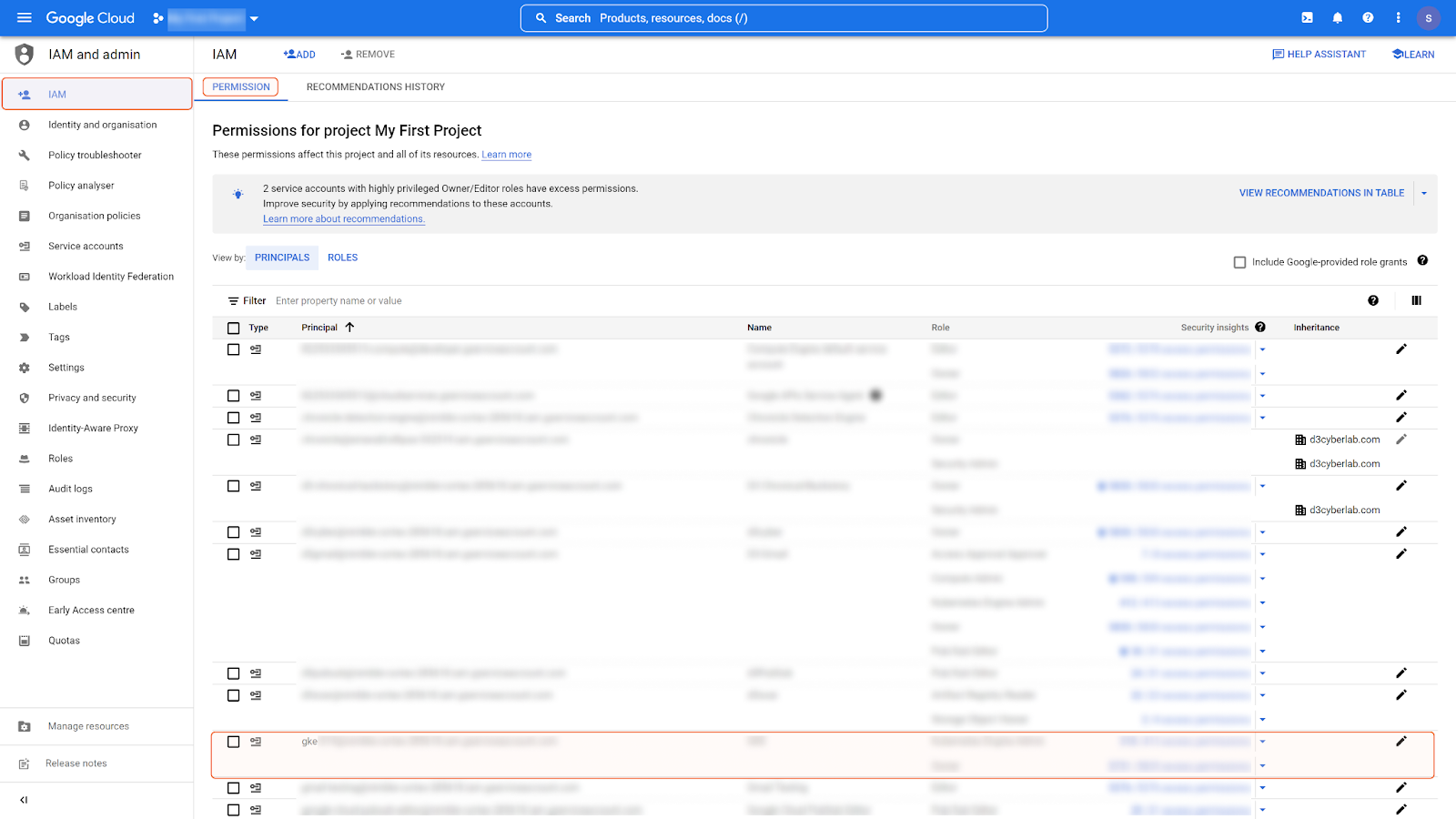Edit the gke principal with pencil icon
Viewport: 1456px width, 819px height.
pyautogui.click(x=1400, y=742)
